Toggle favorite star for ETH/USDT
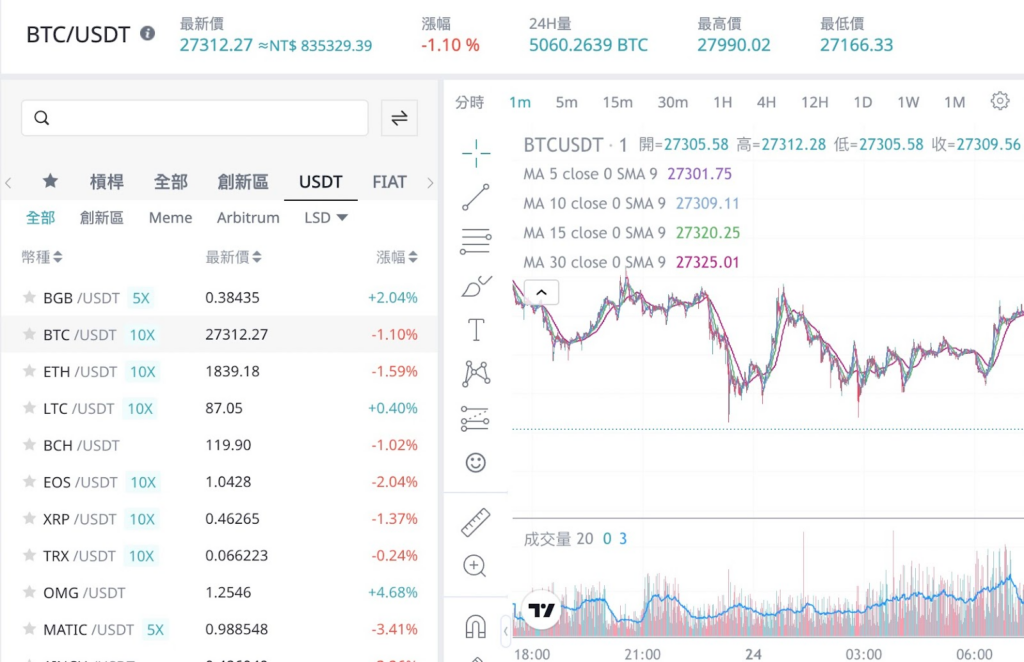Viewport: 1024px width, 662px height. point(29,372)
